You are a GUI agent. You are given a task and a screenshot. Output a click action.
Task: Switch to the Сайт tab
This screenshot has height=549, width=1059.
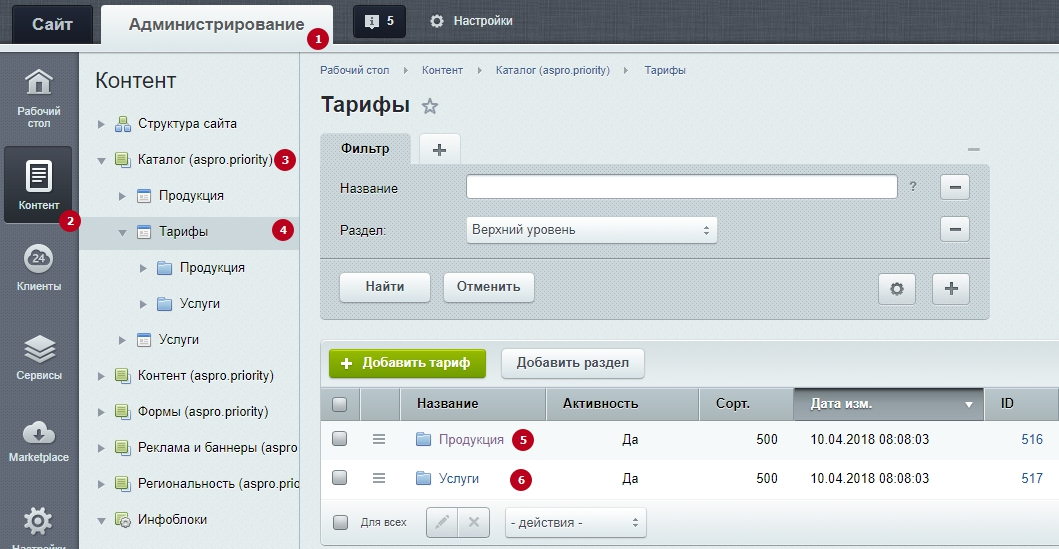[52, 24]
